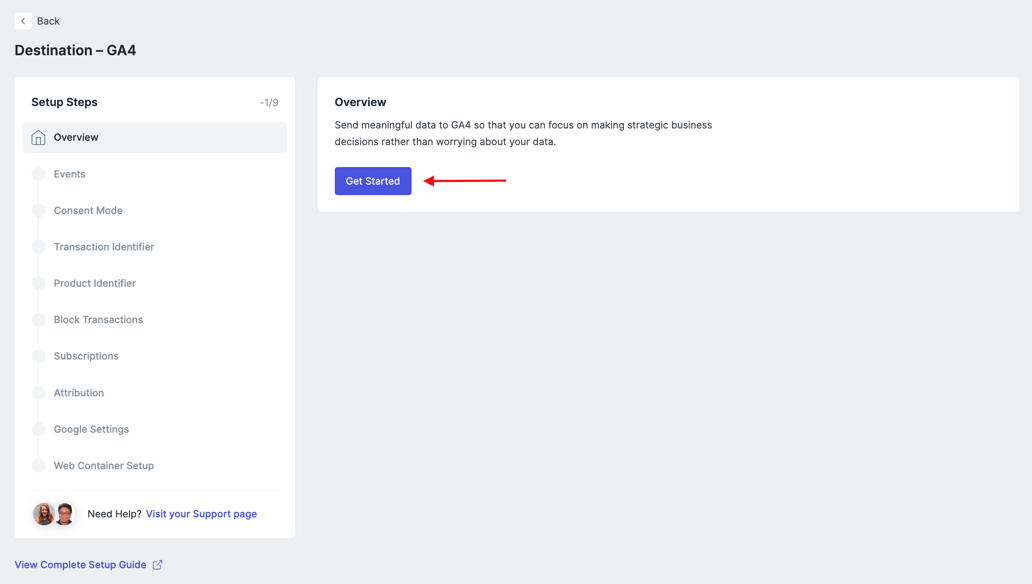Click the Overview home icon
Image resolution: width=1032 pixels, height=584 pixels.
click(x=38, y=138)
